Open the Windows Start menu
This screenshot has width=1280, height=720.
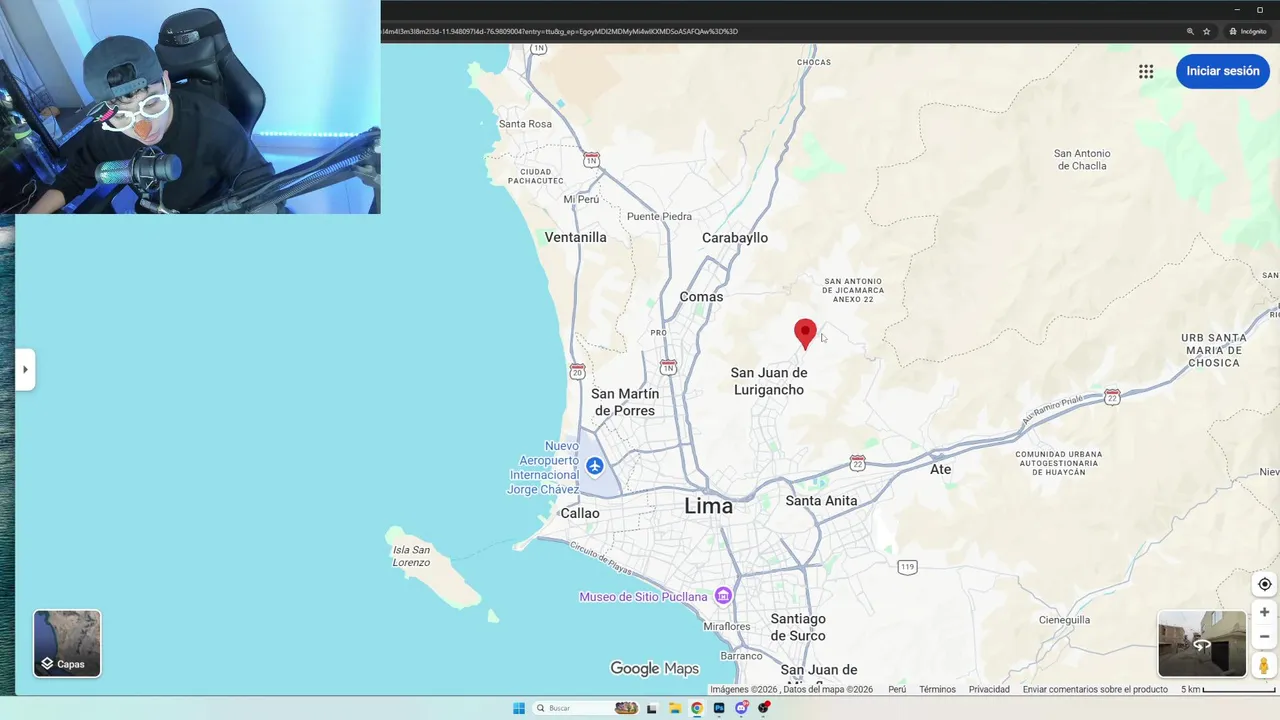[518, 708]
